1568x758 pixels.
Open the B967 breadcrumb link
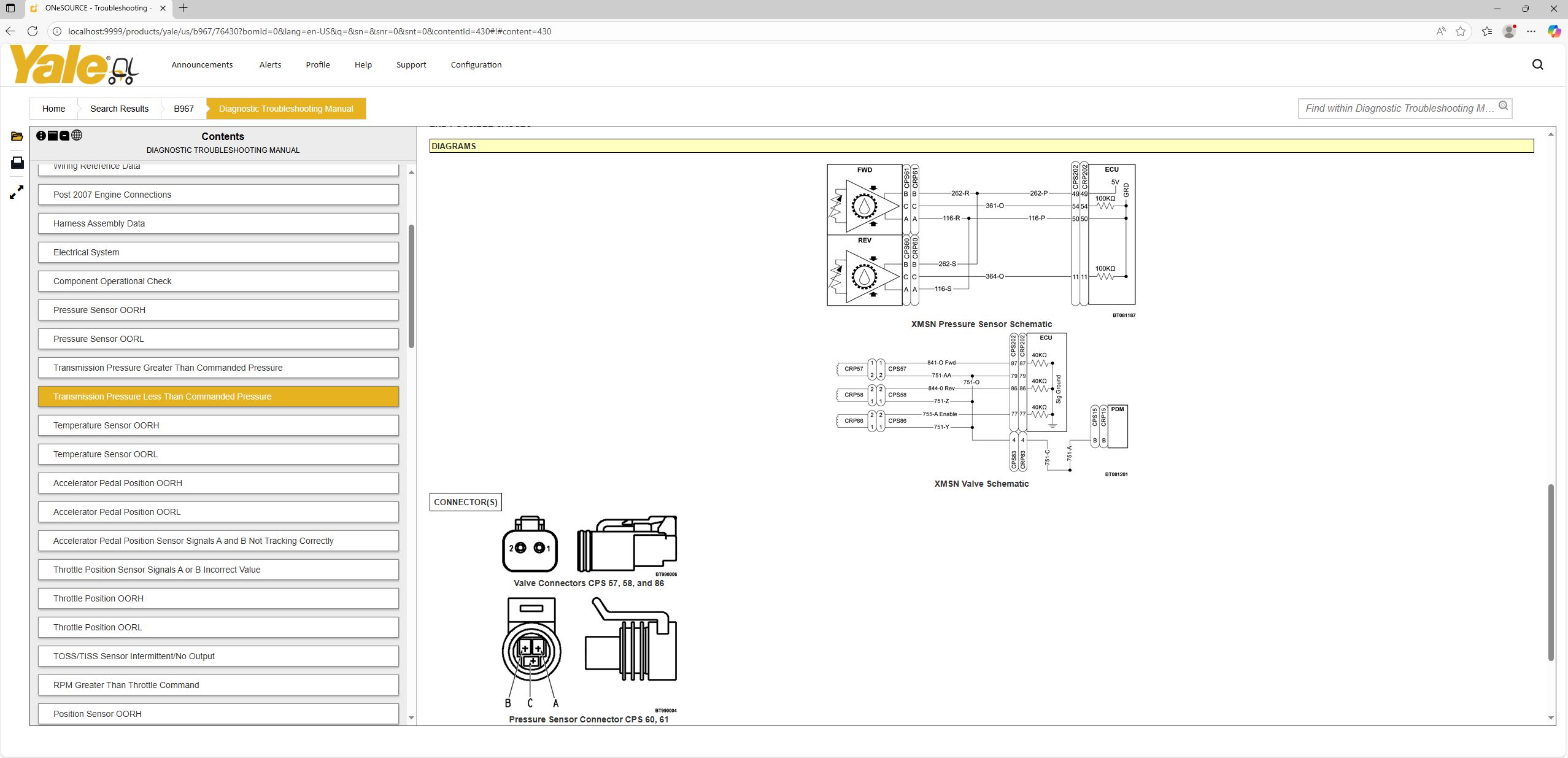coord(184,109)
